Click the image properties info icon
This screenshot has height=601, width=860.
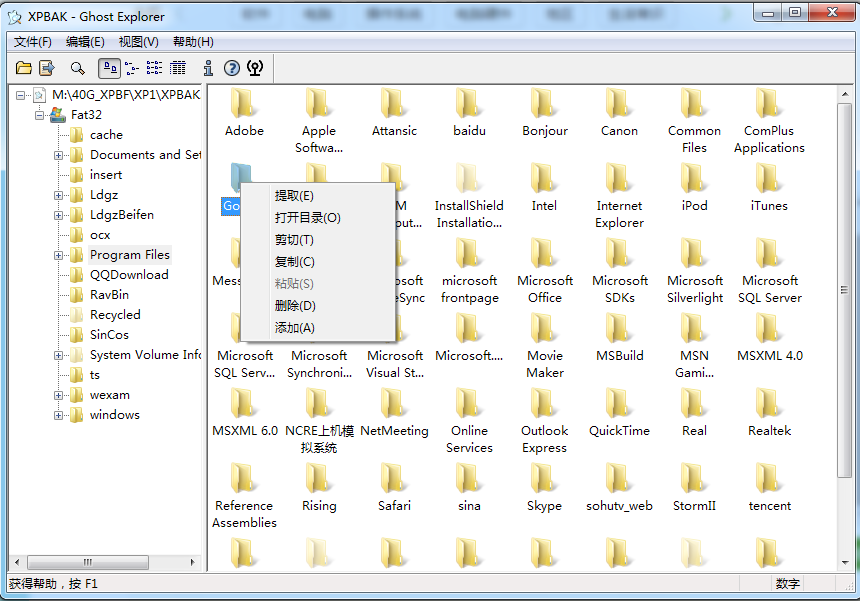[208, 68]
